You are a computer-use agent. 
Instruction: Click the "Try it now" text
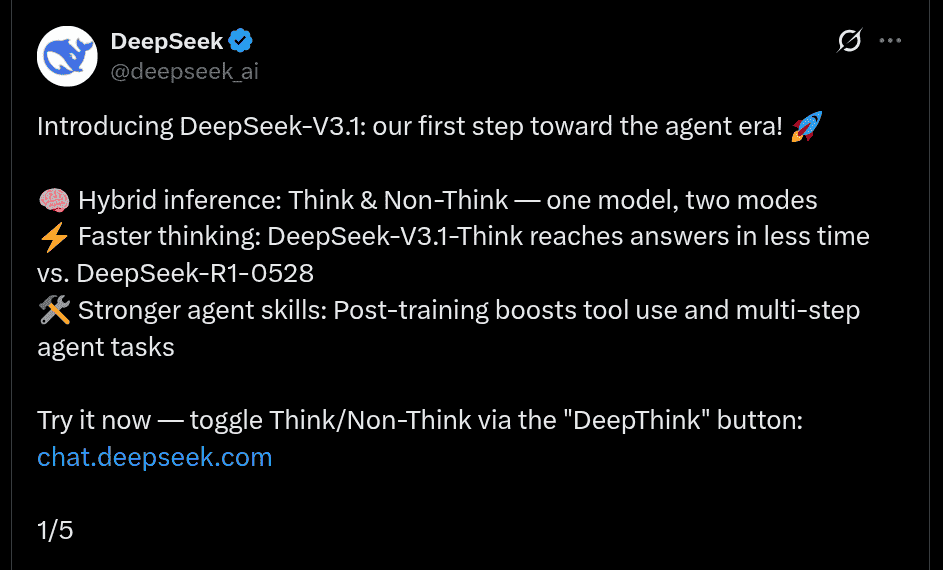94,420
